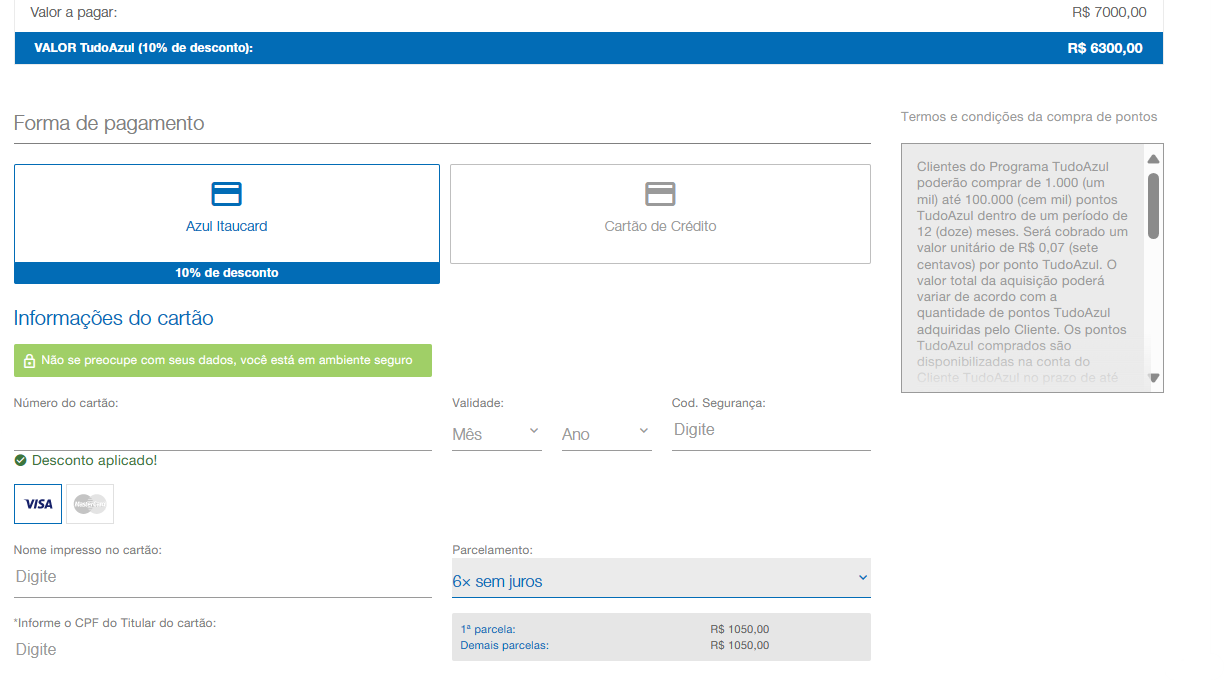Click the Demais parcelas R$ 1050,00 value
The image size is (1224, 681).
tap(740, 646)
